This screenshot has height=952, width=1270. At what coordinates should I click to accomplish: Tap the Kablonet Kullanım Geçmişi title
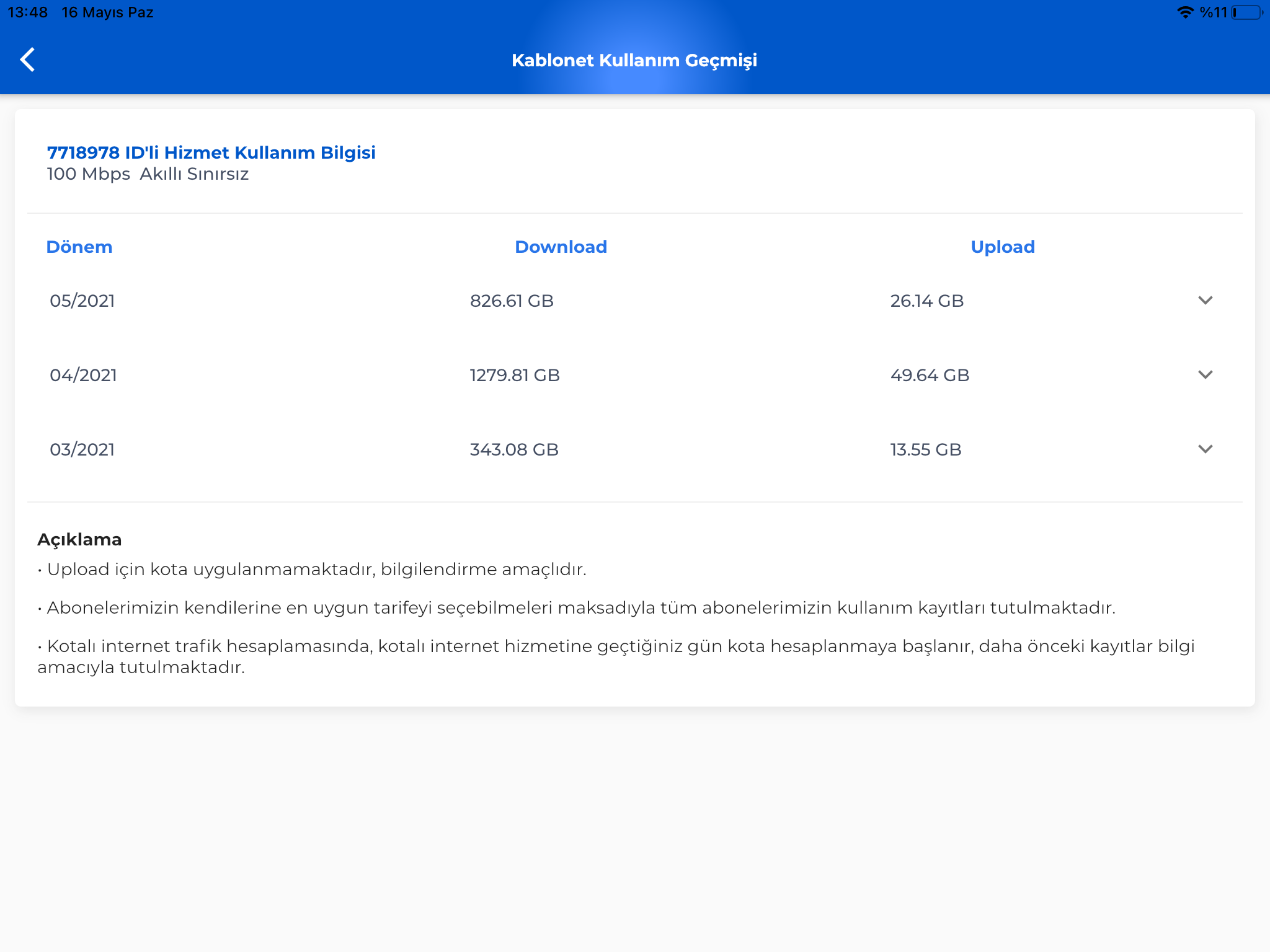[634, 60]
